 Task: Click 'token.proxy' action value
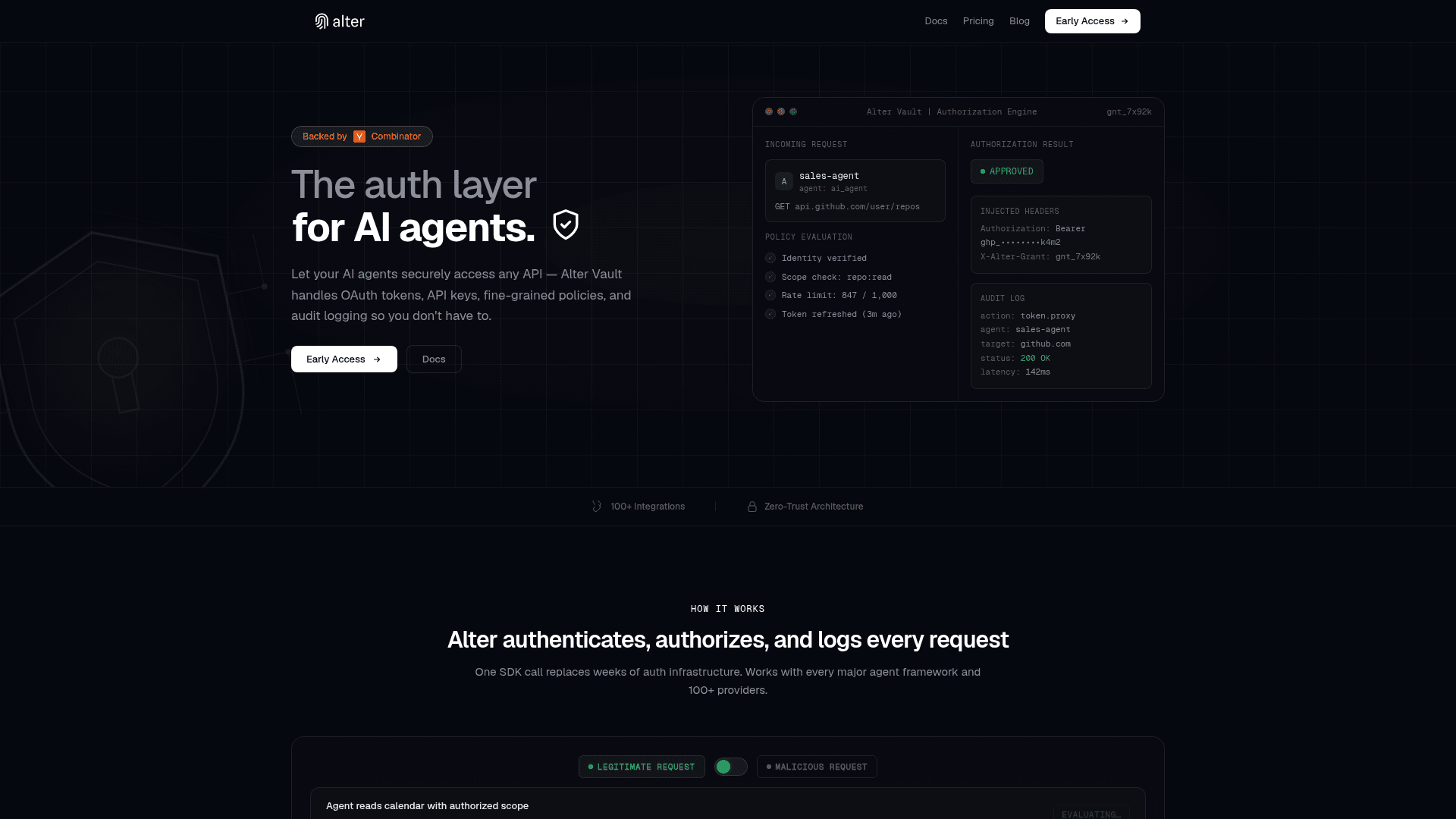point(1048,315)
